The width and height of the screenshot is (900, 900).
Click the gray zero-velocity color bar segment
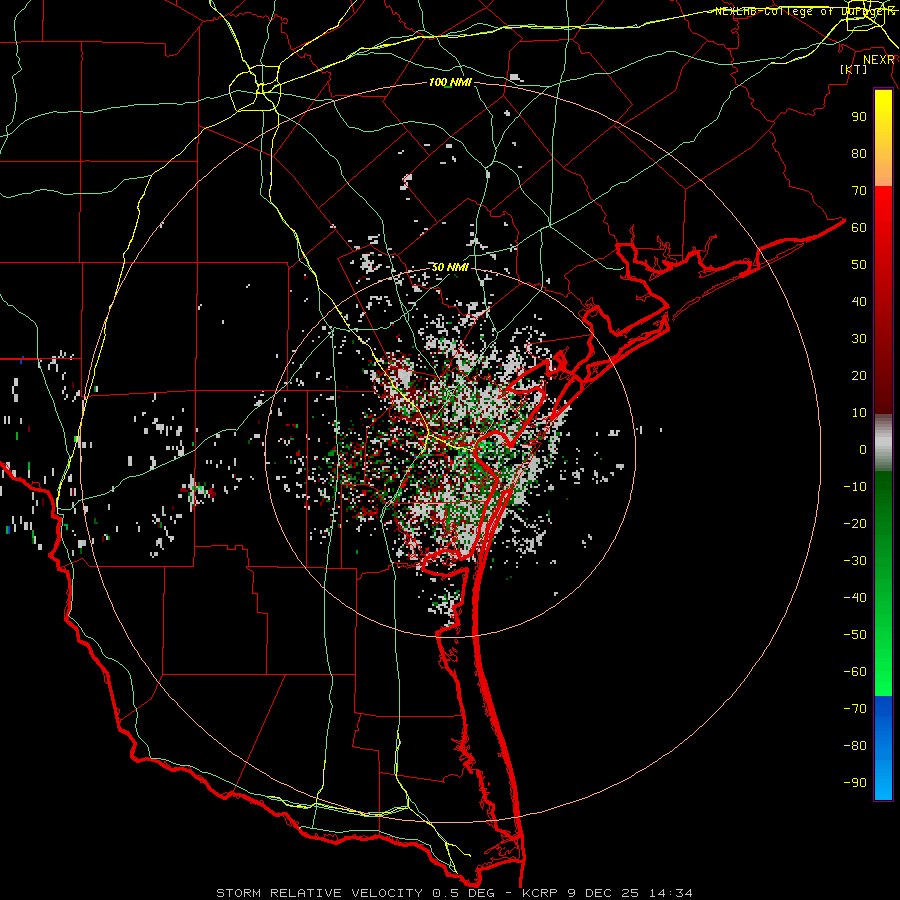click(x=883, y=443)
